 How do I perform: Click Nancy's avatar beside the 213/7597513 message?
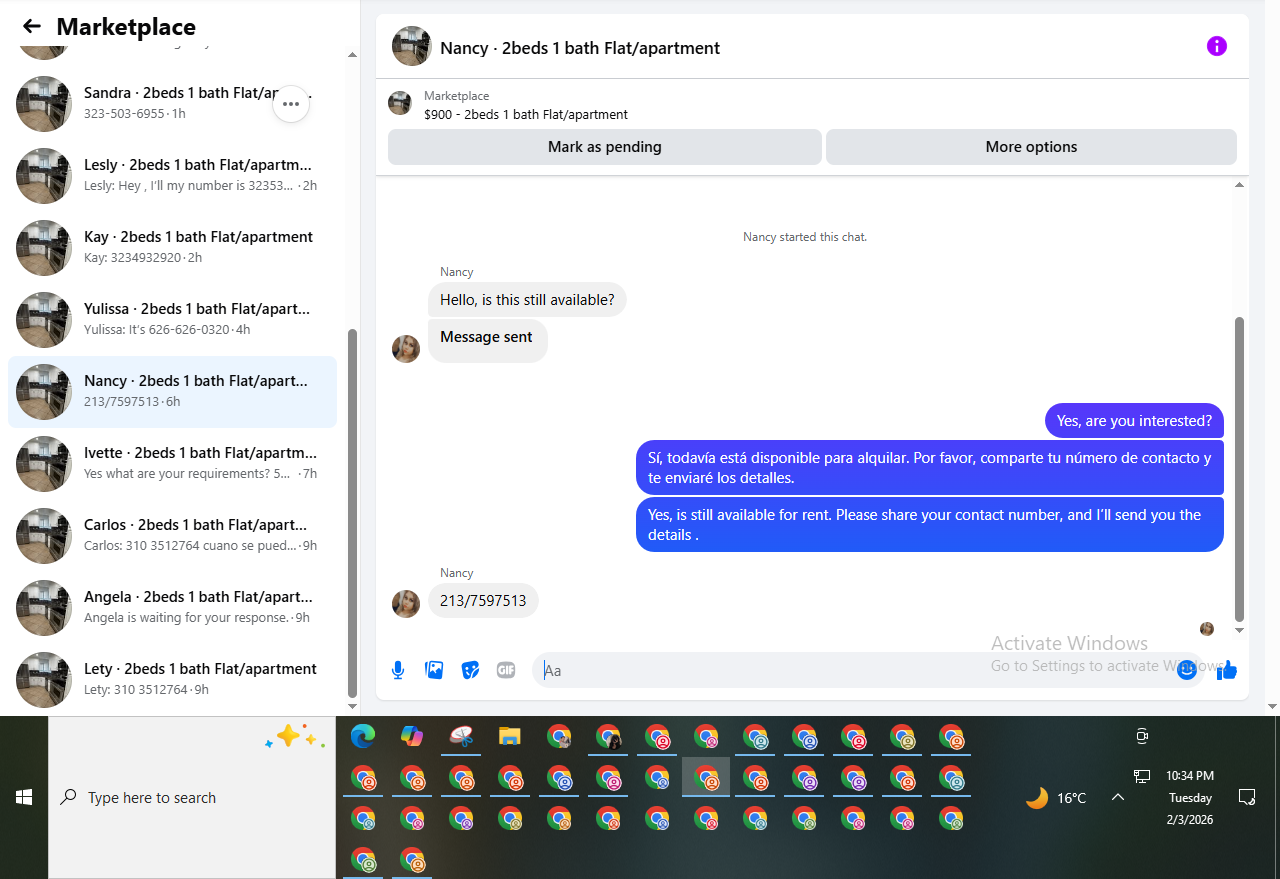point(406,603)
